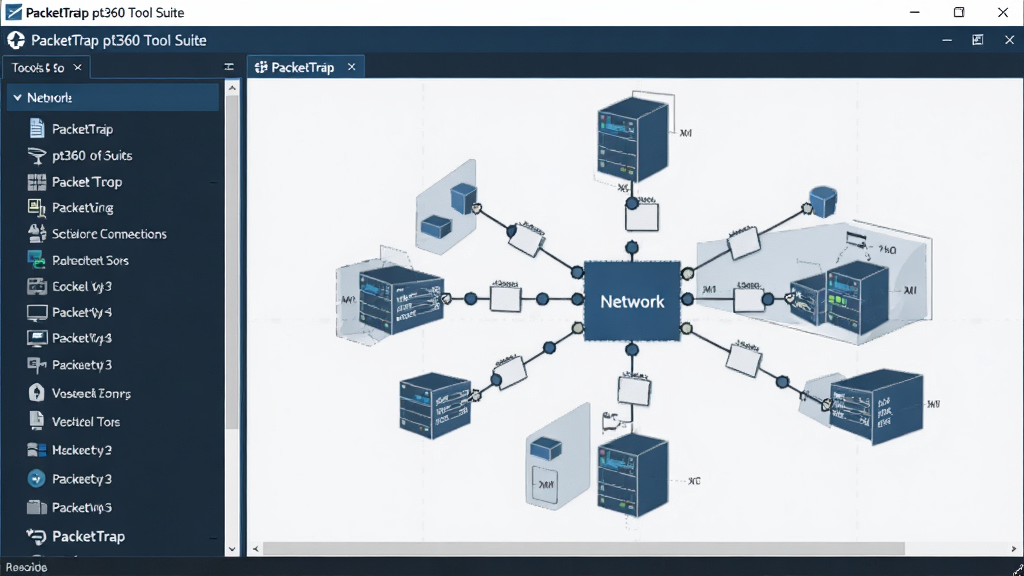Click the Polectet Sors monitor icon
The image size is (1024, 576).
(37, 260)
